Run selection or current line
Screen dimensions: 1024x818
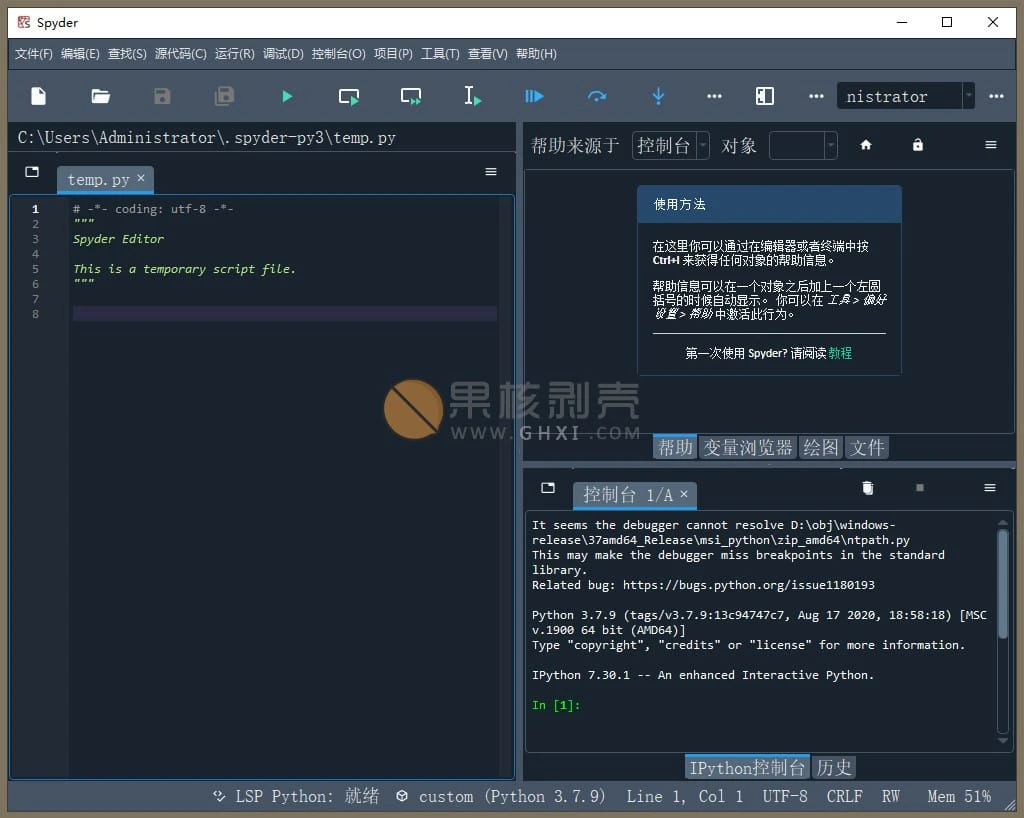coord(472,97)
